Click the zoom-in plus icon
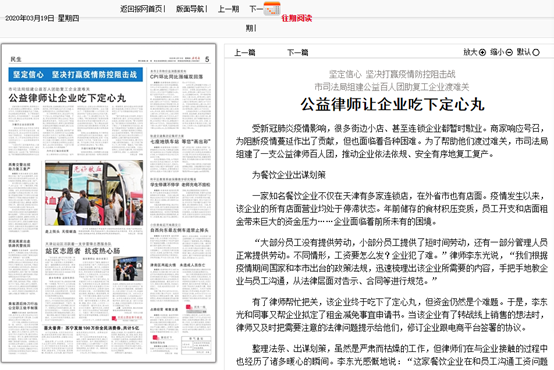The width and height of the screenshot is (554, 370). pyautogui.click(x=482, y=52)
